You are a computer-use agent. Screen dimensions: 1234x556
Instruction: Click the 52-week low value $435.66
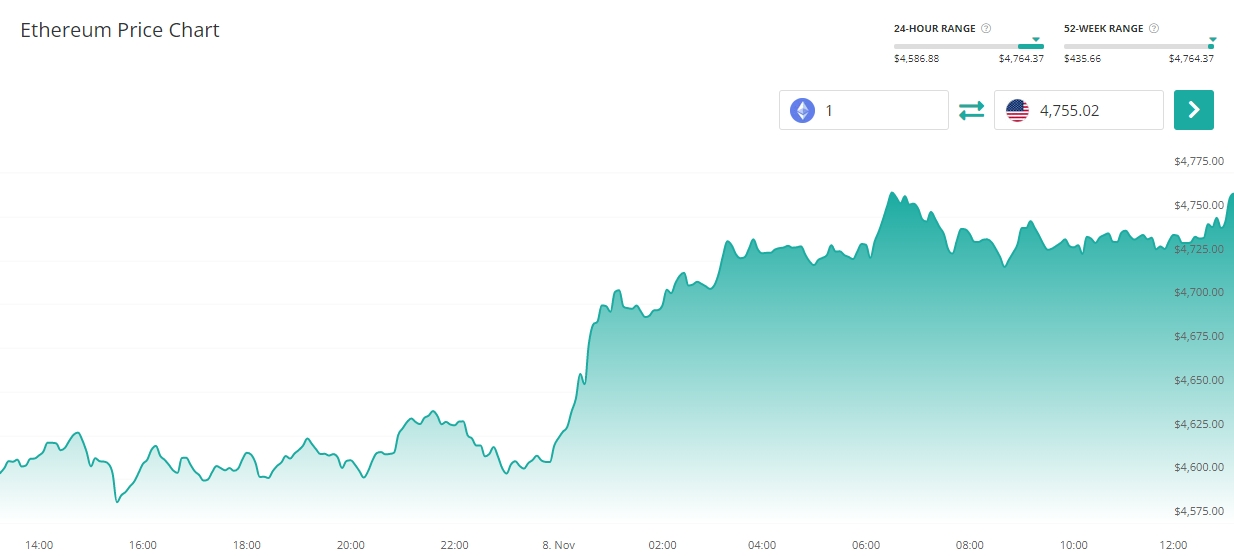[1082, 59]
